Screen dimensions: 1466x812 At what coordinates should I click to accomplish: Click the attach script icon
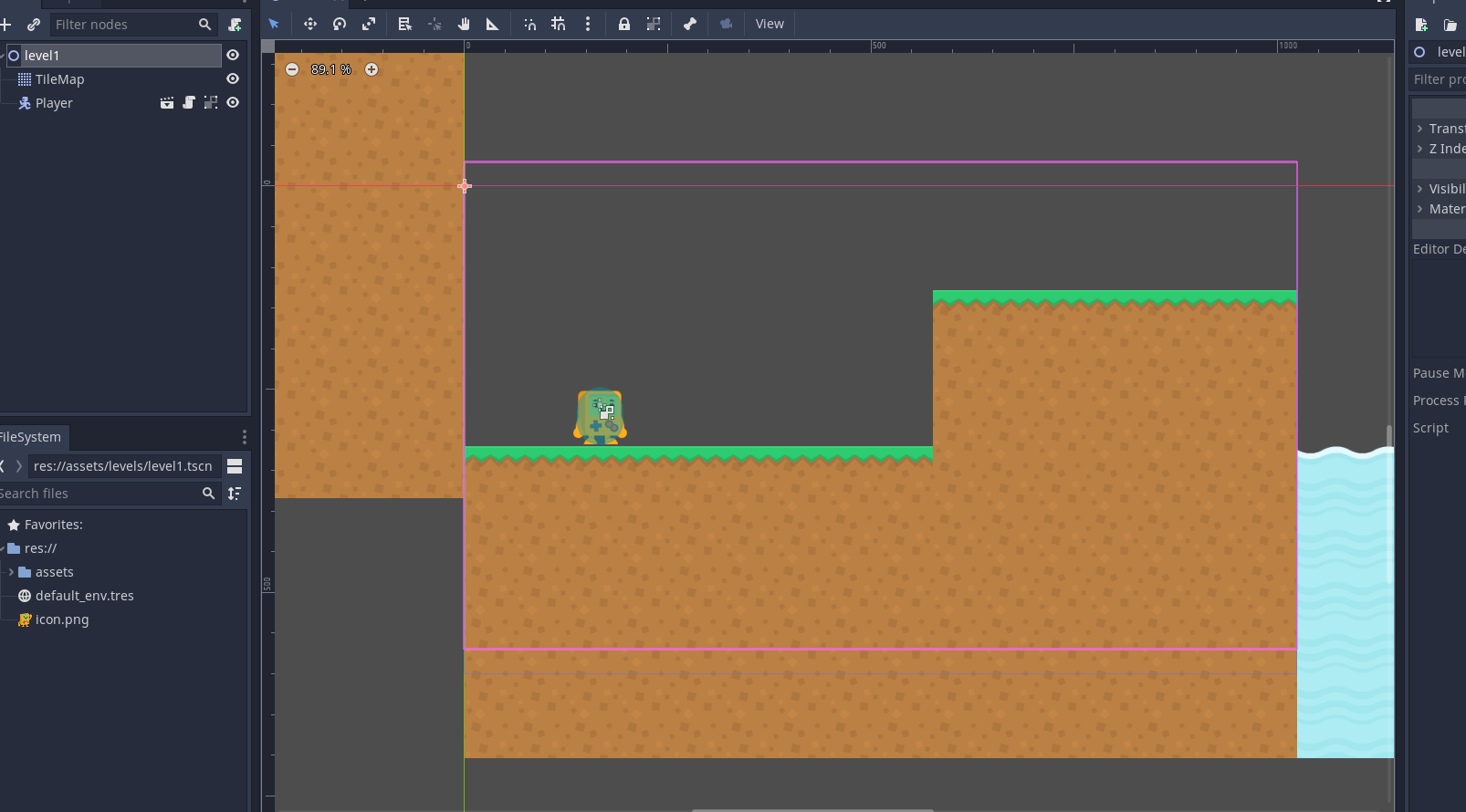point(236,25)
